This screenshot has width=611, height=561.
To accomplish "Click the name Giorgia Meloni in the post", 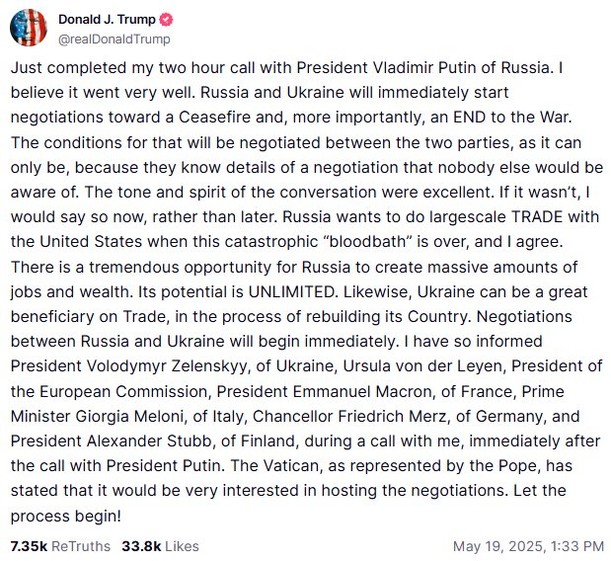I will click(x=129, y=416).
